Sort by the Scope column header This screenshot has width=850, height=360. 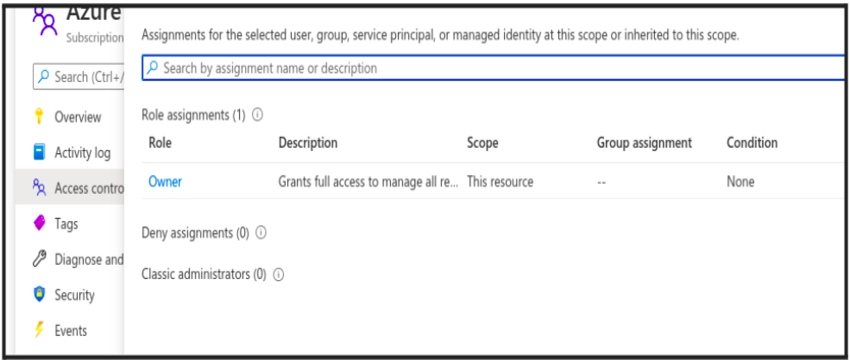coord(482,143)
